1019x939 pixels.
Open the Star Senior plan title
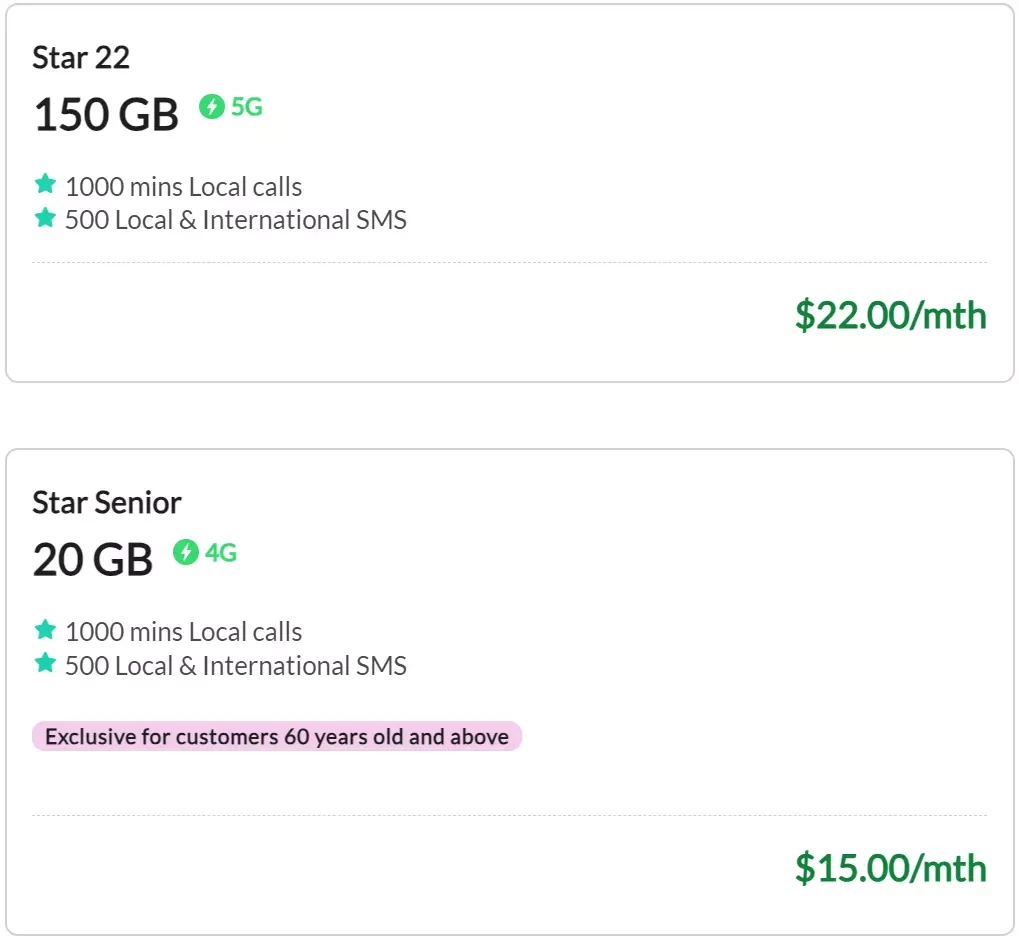107,503
